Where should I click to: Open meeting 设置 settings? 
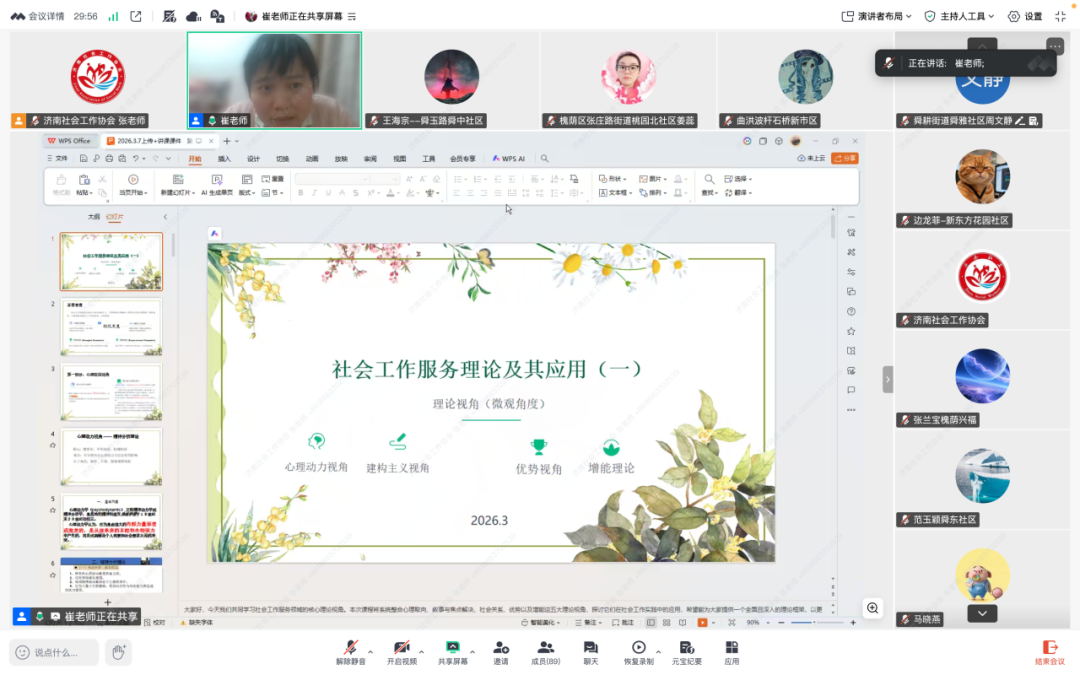[x=1025, y=16]
